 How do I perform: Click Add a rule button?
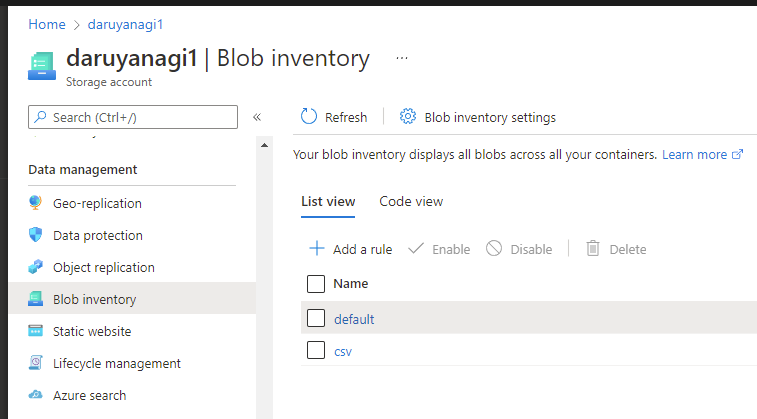(x=350, y=249)
